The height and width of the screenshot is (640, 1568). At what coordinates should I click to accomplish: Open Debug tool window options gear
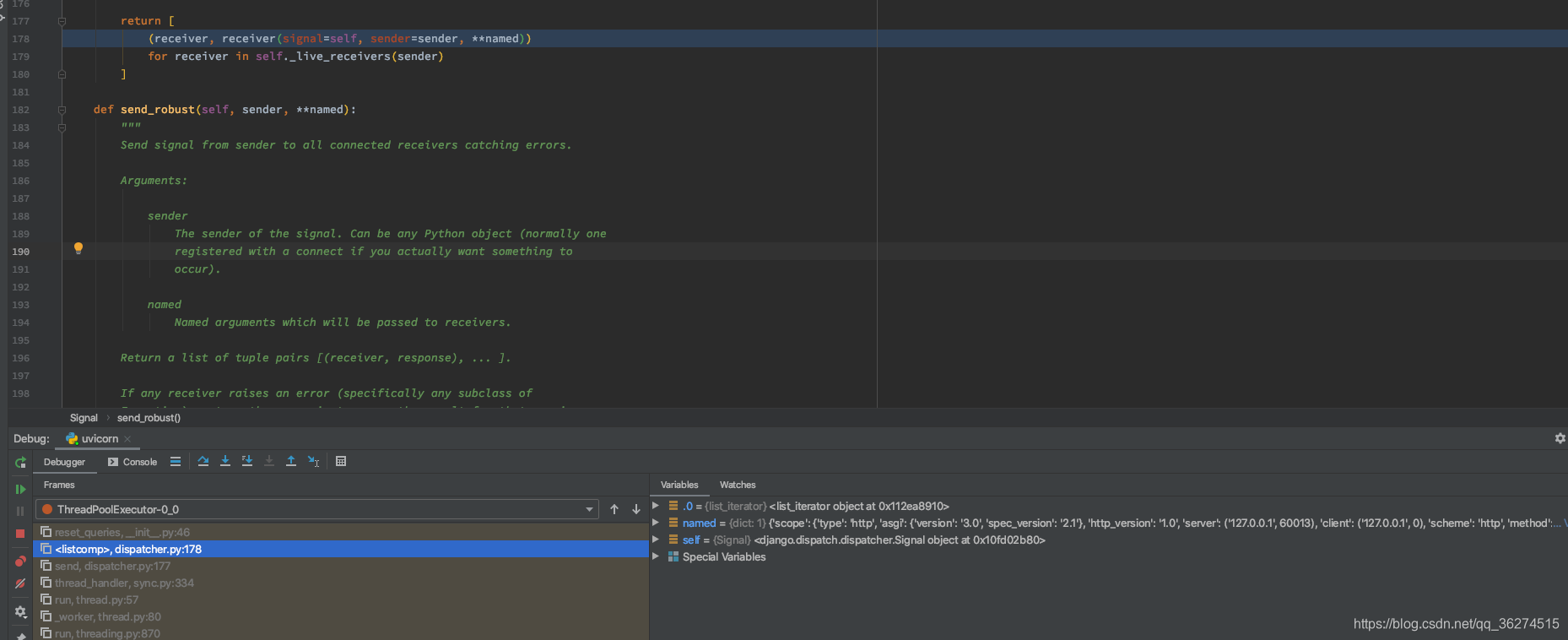pyautogui.click(x=1560, y=438)
